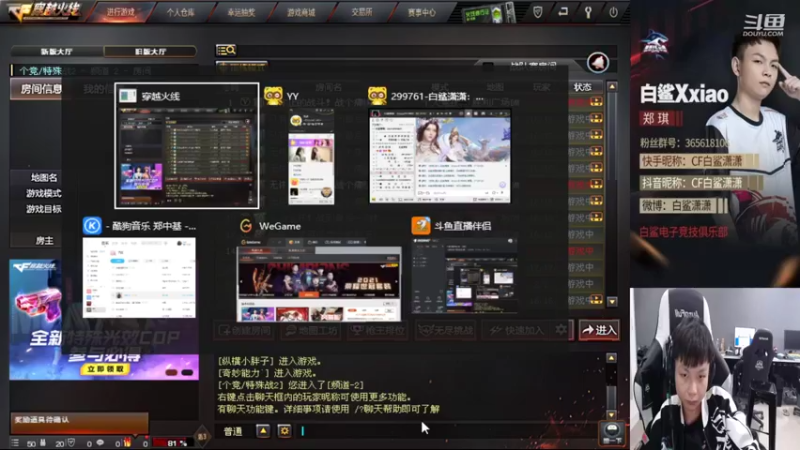Open the 幸运抽奖 tab
800x450 pixels.
click(x=241, y=12)
